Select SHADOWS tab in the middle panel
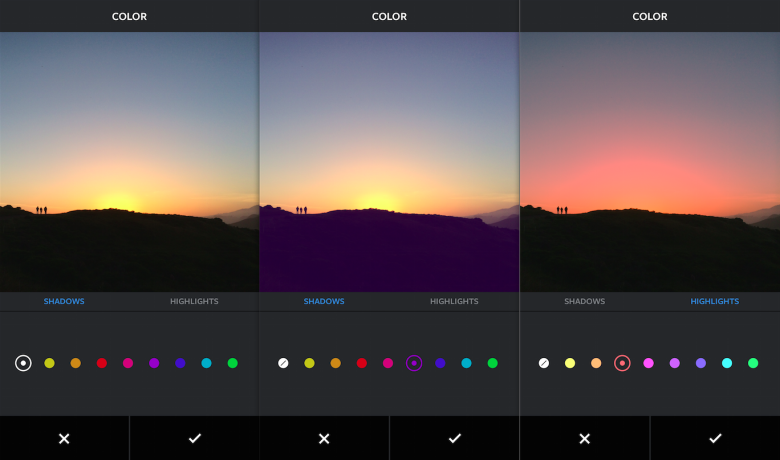 pos(324,301)
